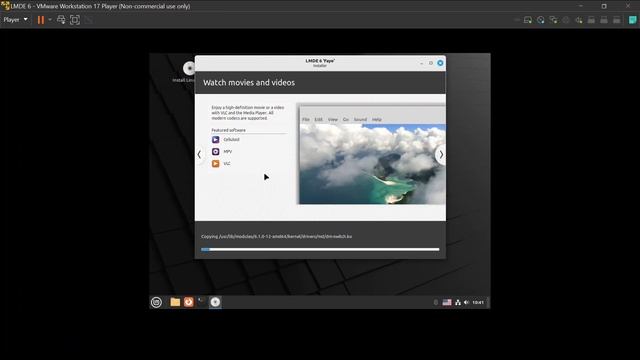640x360 pixels.
Task: Click the 'LMDE 6 Faye' installer title
Action: [320, 61]
